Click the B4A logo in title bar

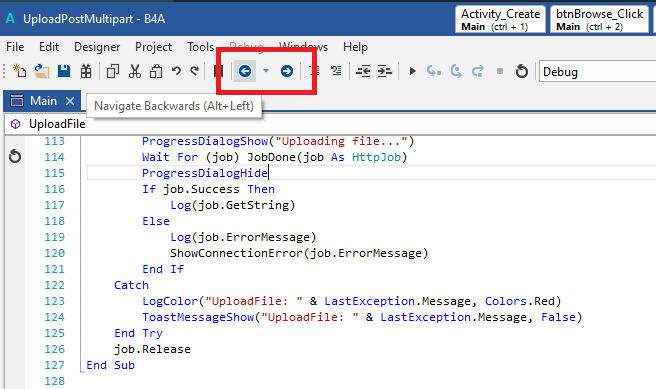pos(10,19)
